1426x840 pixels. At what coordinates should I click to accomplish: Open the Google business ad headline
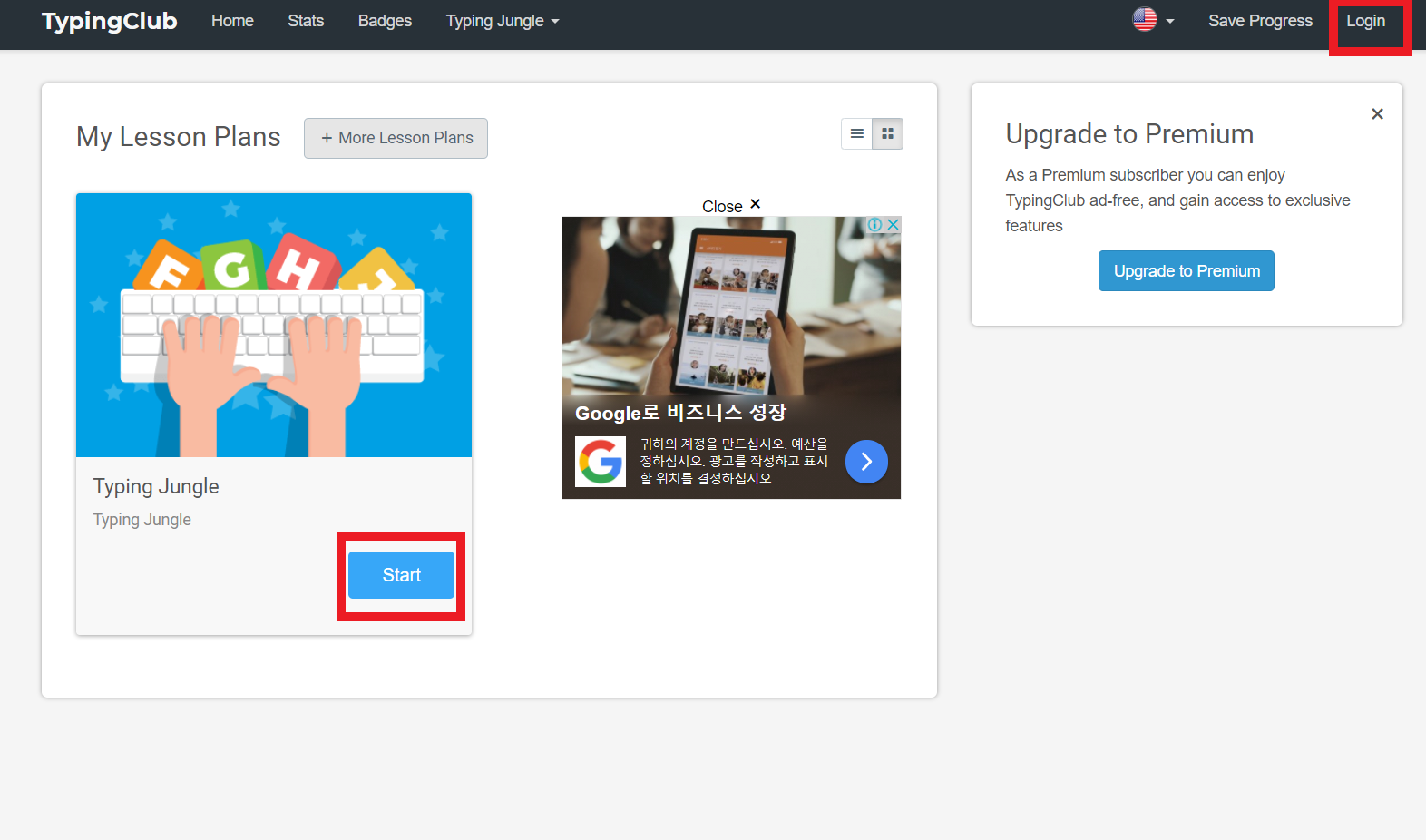click(x=680, y=413)
